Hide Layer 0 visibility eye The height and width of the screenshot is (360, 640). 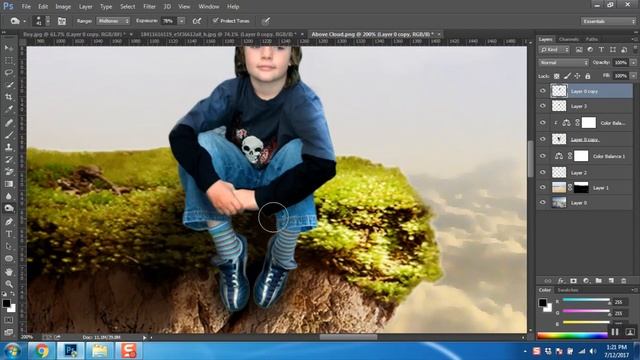(x=543, y=202)
